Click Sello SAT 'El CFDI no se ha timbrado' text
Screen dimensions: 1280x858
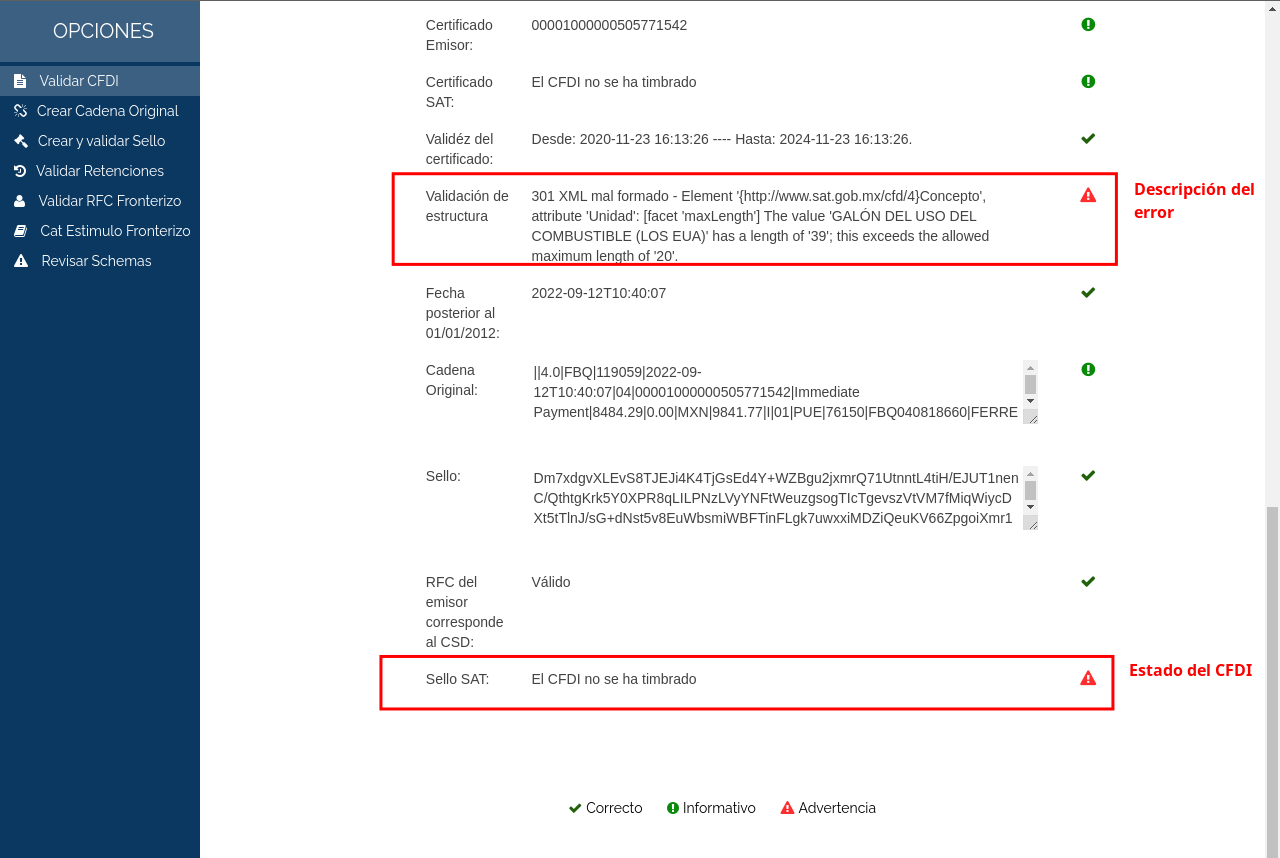614,679
